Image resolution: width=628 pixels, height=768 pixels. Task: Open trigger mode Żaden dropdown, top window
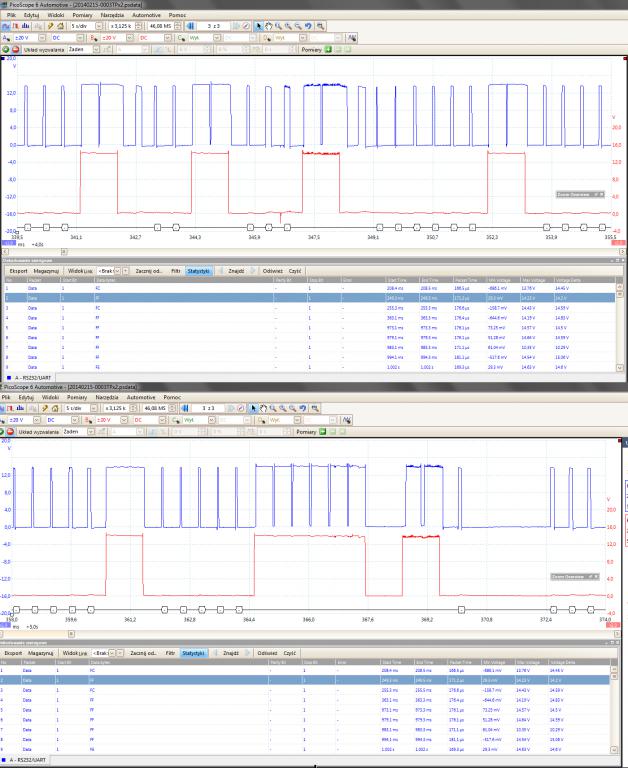(x=96, y=49)
